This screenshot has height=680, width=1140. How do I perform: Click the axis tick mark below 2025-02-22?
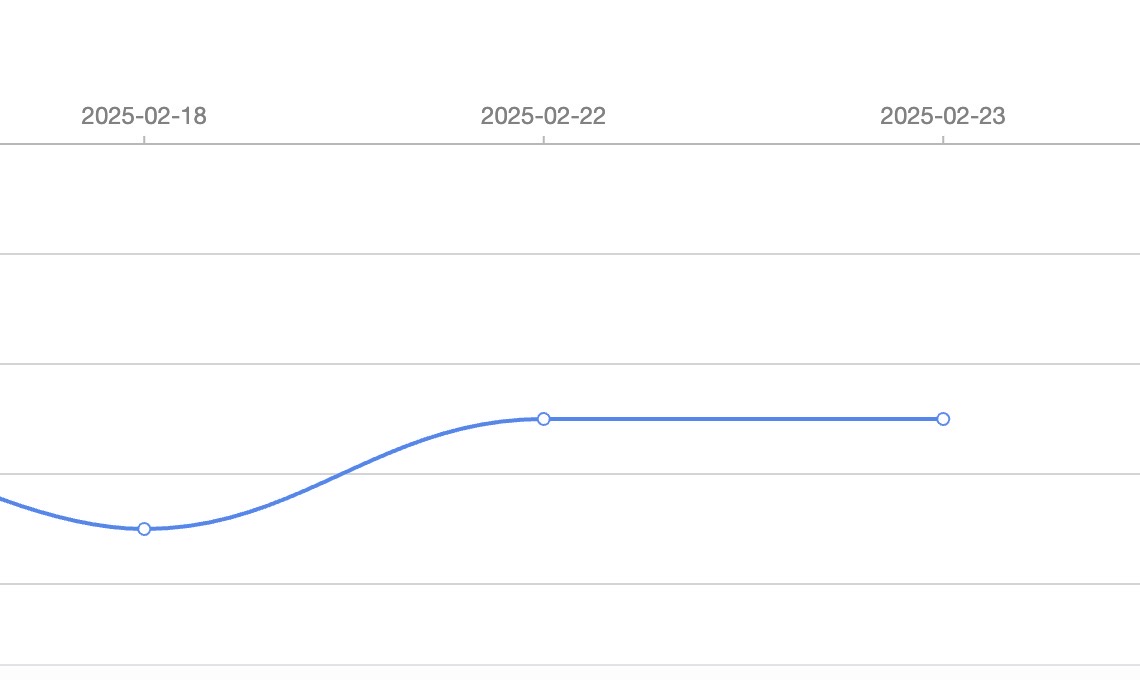click(543, 139)
